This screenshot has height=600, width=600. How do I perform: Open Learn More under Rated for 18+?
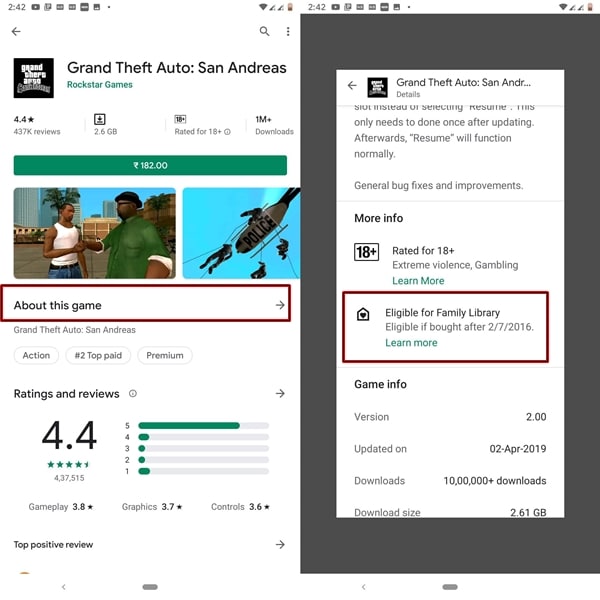click(x=418, y=281)
